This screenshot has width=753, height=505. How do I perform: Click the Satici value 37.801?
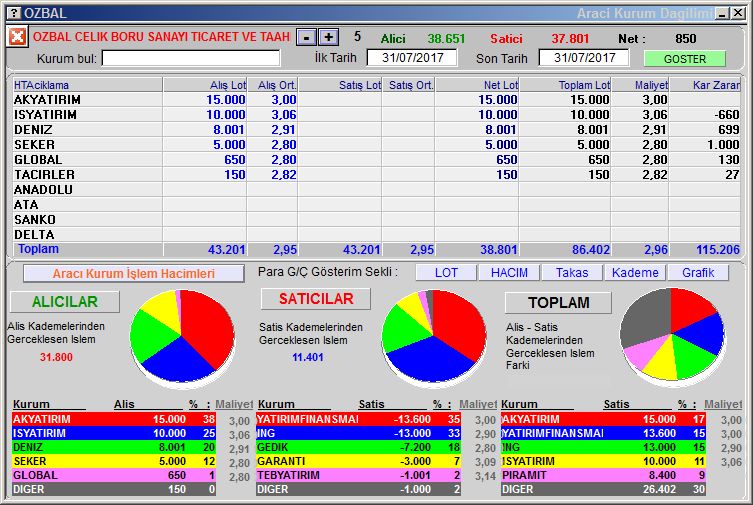pyautogui.click(x=570, y=38)
